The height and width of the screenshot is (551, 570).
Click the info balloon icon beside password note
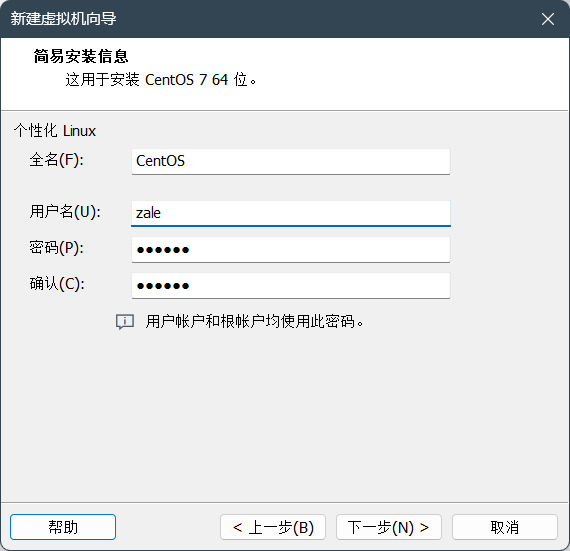point(125,322)
